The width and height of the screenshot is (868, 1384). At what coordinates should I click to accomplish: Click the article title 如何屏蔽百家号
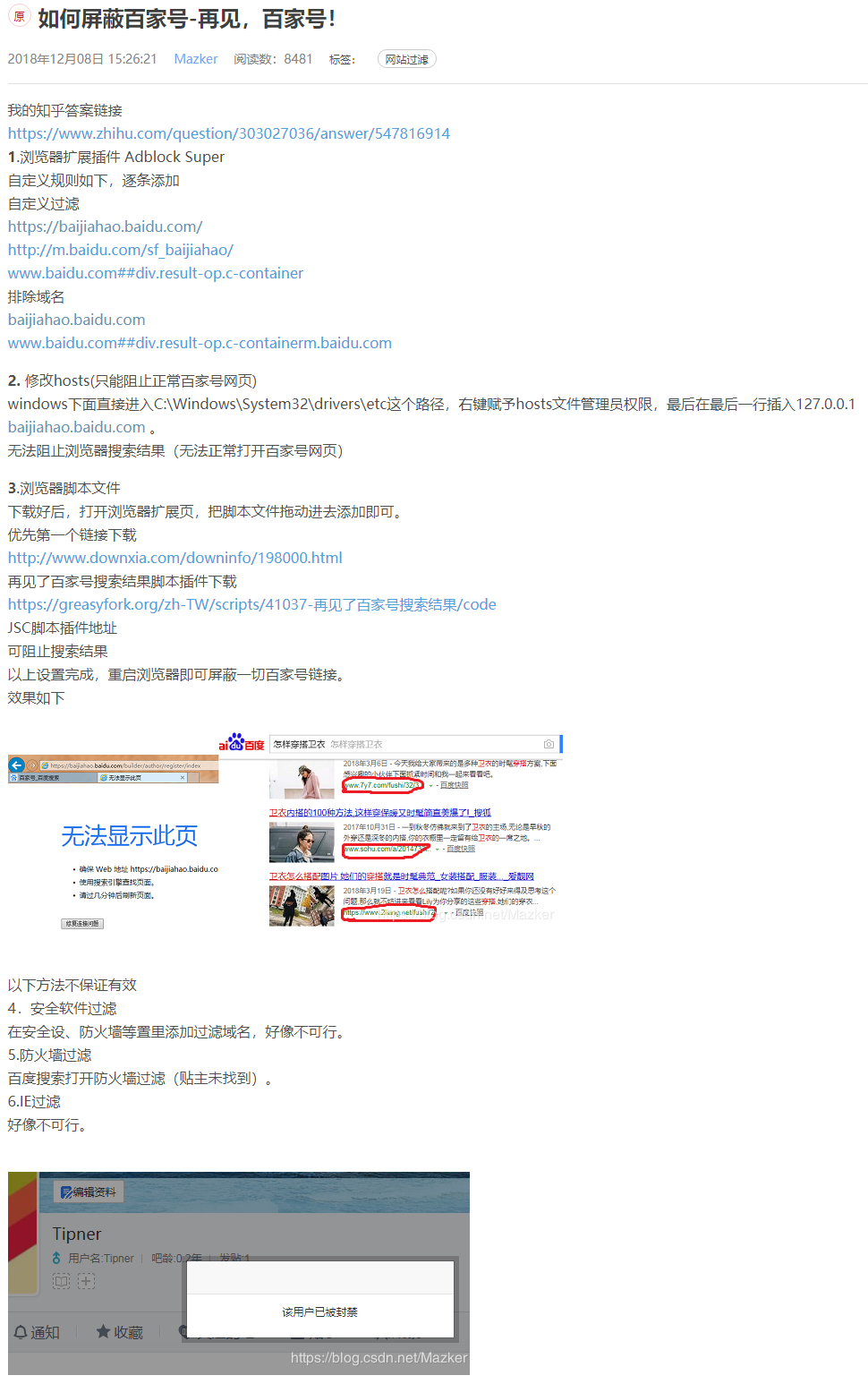187,19
